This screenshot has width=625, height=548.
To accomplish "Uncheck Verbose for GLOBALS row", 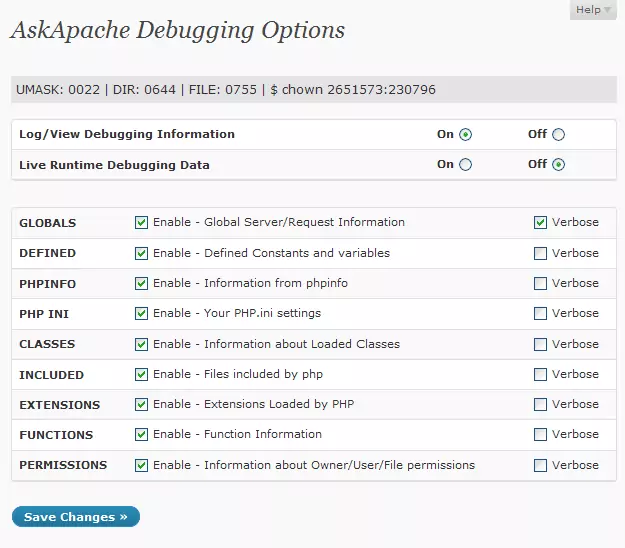I will point(541,223).
